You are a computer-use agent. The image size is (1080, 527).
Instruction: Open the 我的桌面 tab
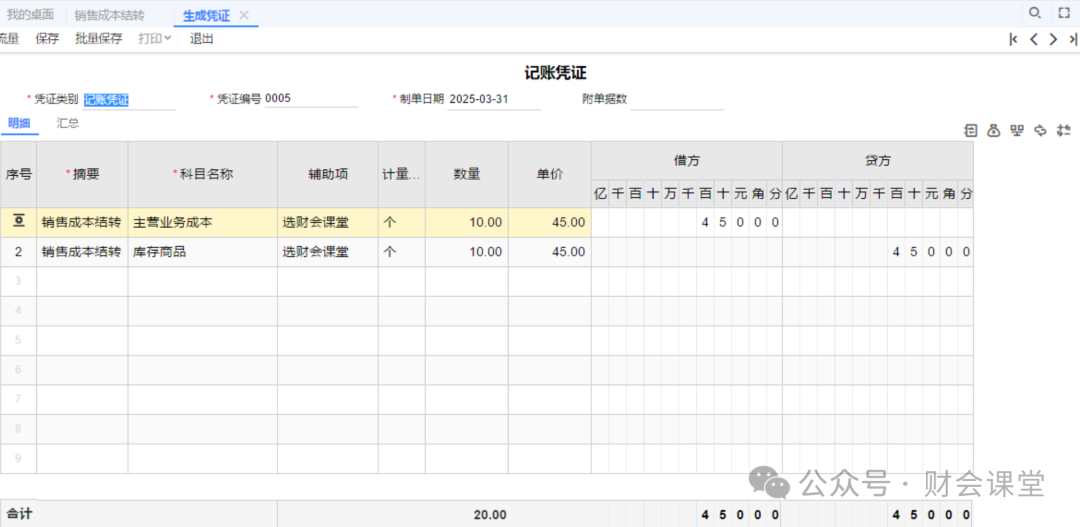(30, 15)
